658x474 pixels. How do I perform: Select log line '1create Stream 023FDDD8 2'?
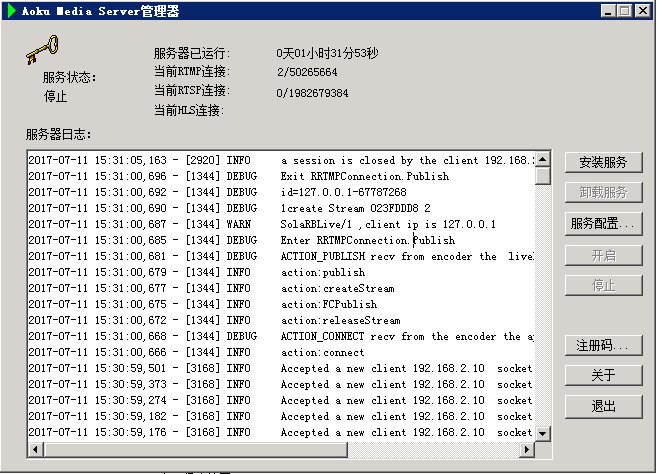point(281,208)
